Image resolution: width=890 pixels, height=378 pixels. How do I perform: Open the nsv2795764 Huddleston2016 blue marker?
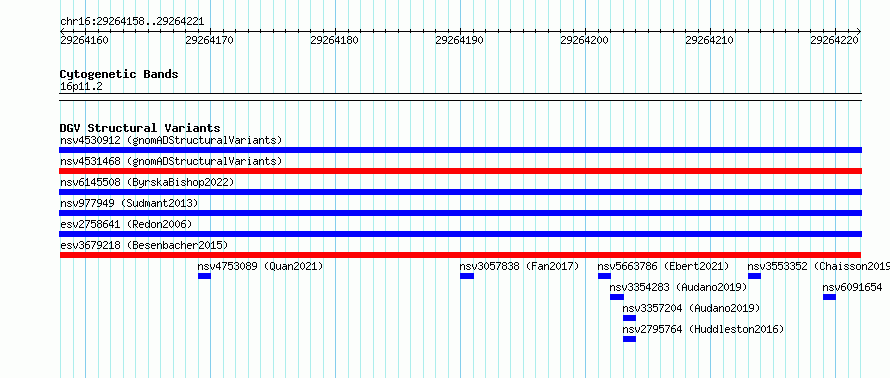629,339
